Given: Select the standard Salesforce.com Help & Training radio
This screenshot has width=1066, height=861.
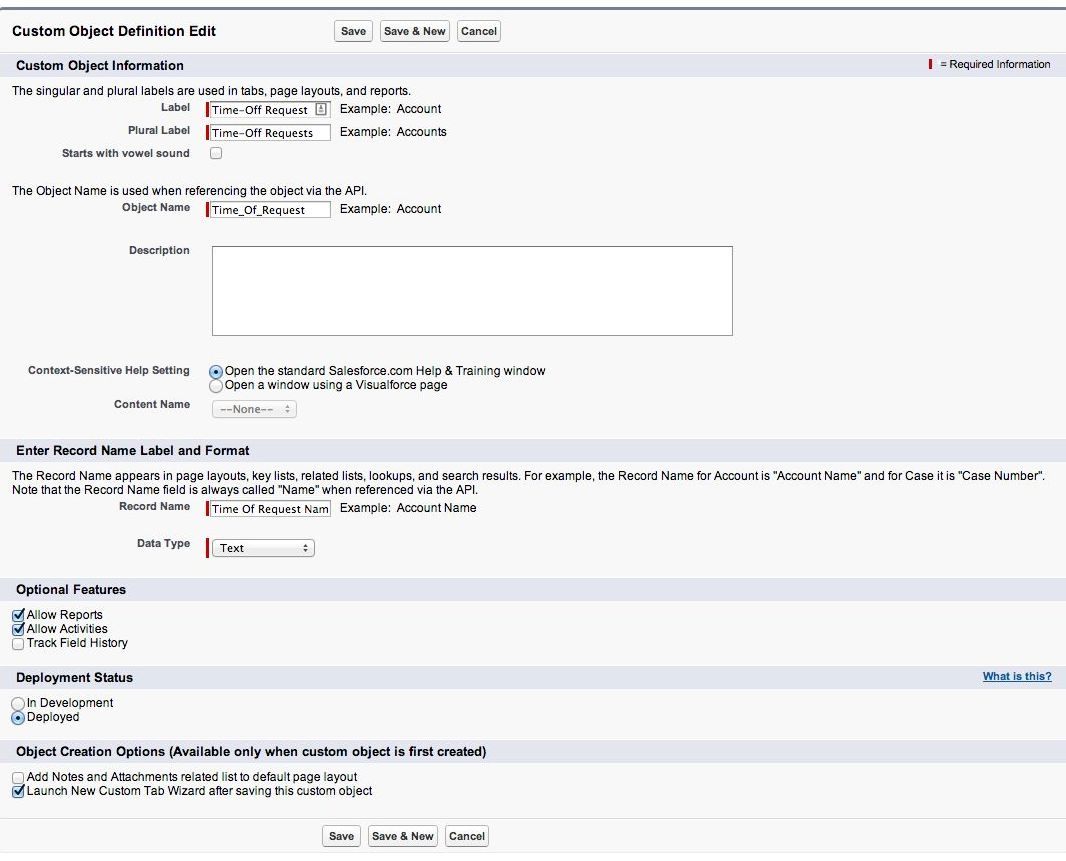Looking at the screenshot, I should (x=216, y=372).
